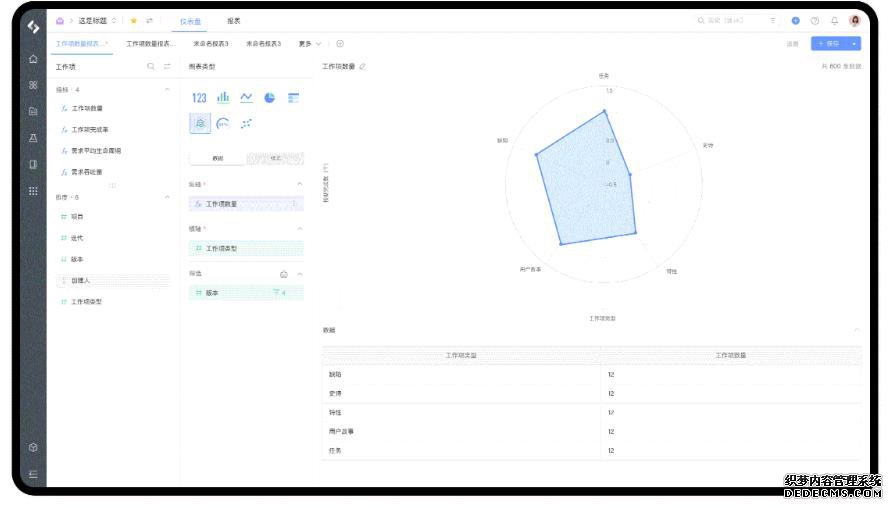
Task: Open the flask icon in left sidebar
Action: click(33, 138)
